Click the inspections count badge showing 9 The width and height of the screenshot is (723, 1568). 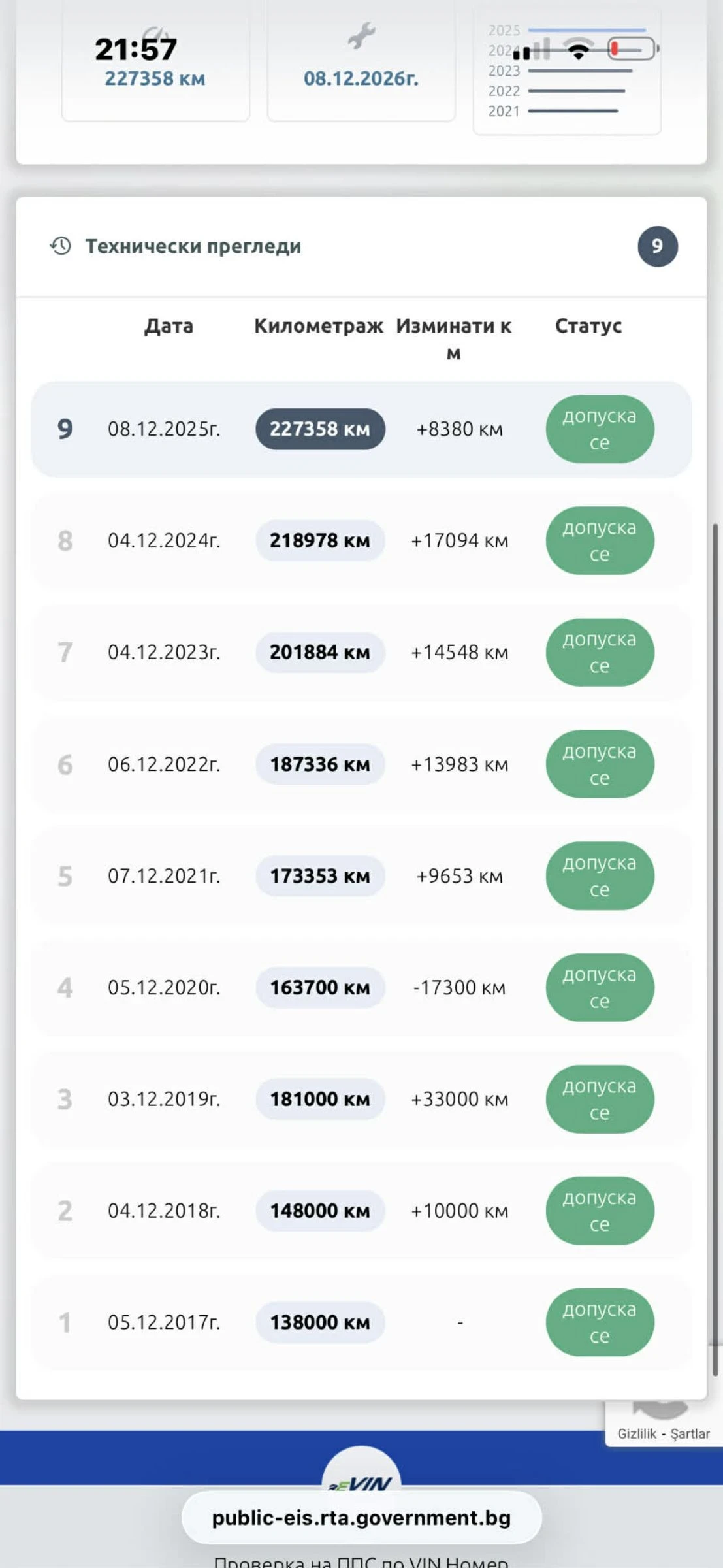(x=657, y=246)
